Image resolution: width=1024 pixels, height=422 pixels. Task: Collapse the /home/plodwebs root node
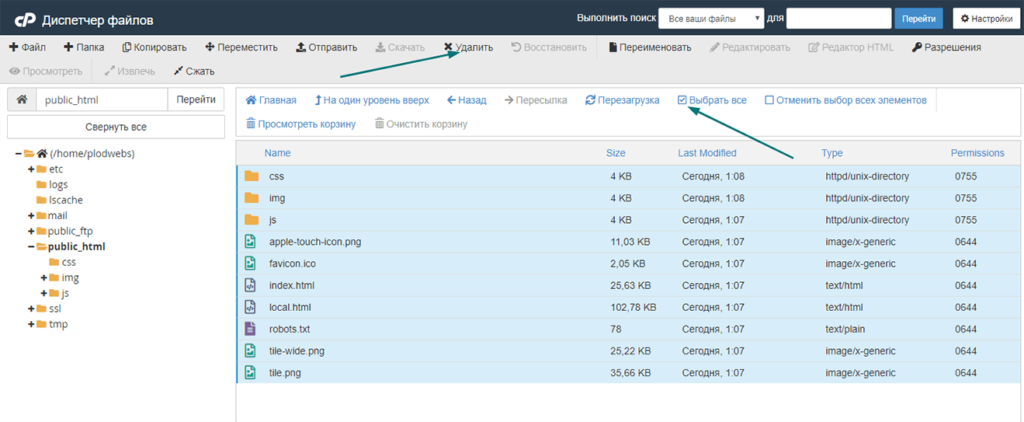pos(18,154)
